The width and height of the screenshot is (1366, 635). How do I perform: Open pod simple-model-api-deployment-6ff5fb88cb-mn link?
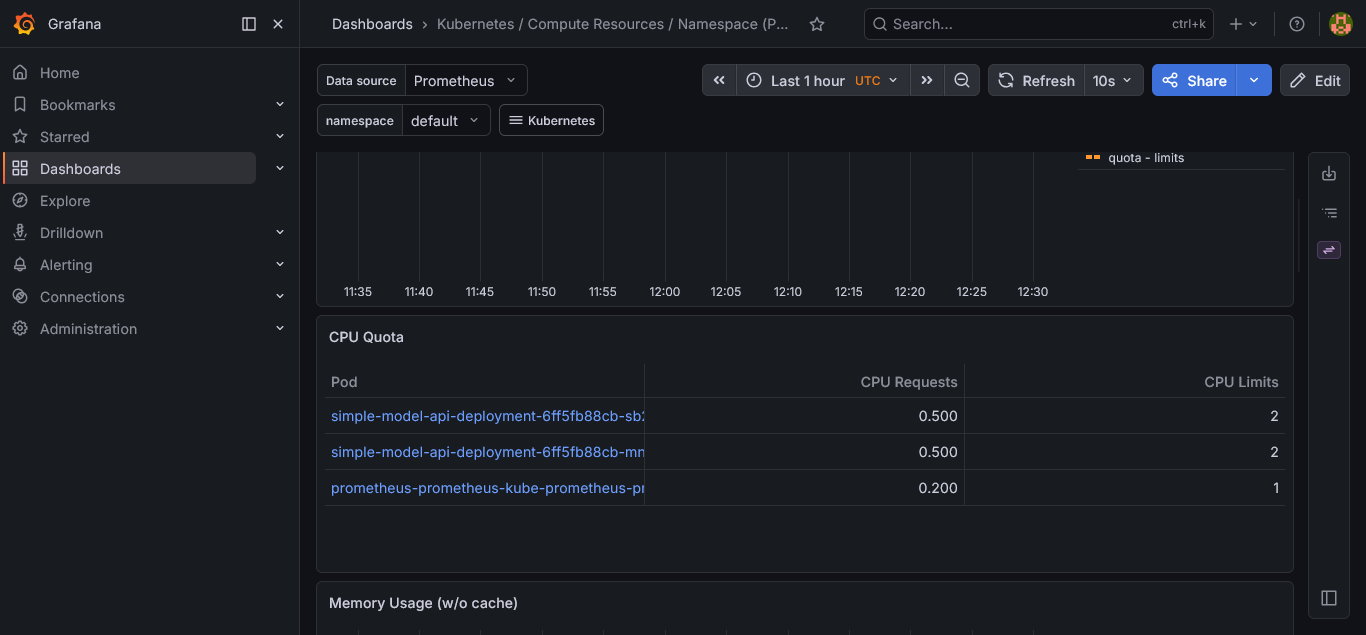pos(487,452)
